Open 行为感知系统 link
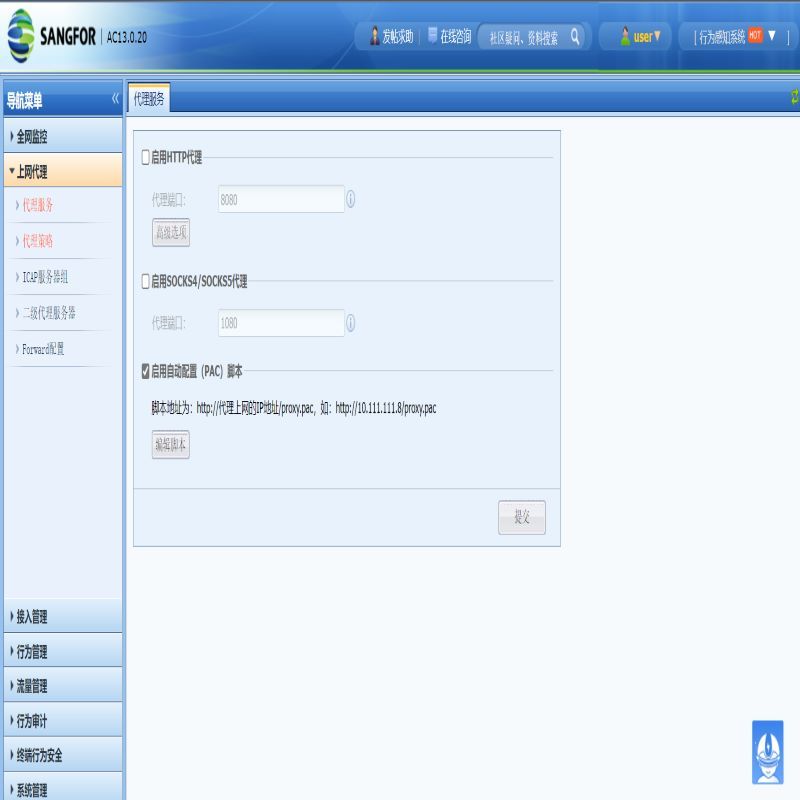800x800 pixels. click(722, 37)
